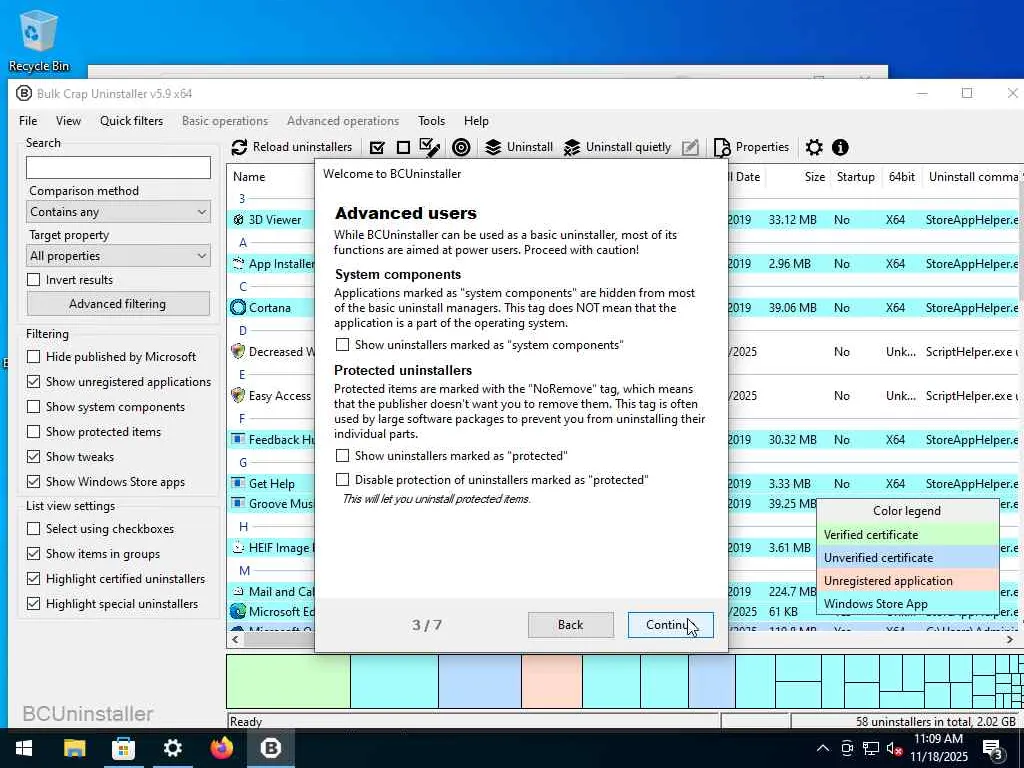Open settings via the toolbar gear icon
Viewport: 1024px width, 768px height.
click(814, 148)
